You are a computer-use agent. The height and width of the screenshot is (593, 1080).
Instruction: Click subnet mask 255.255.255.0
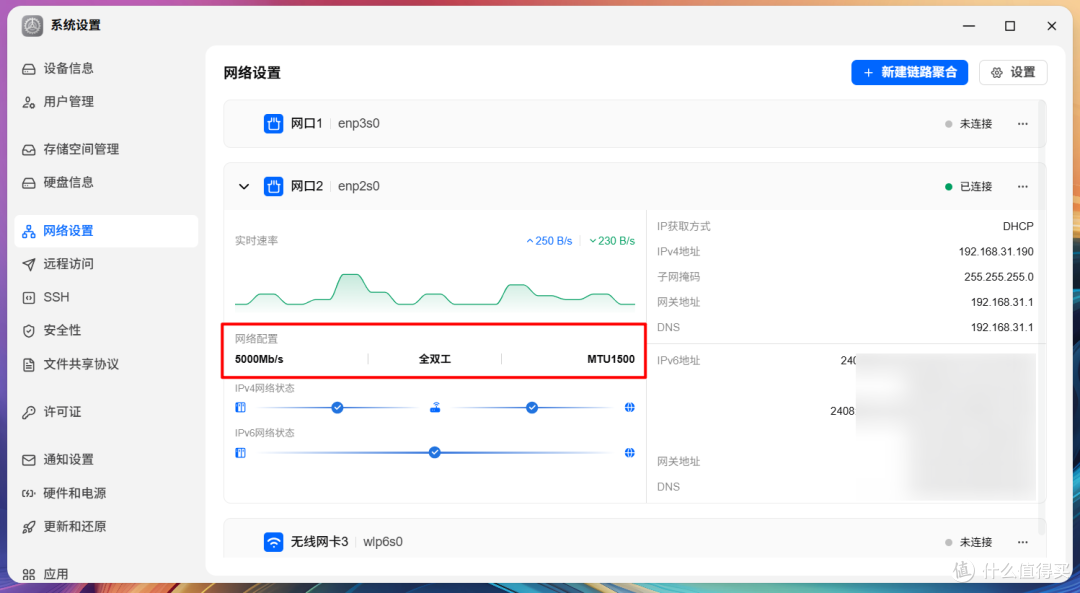point(999,277)
